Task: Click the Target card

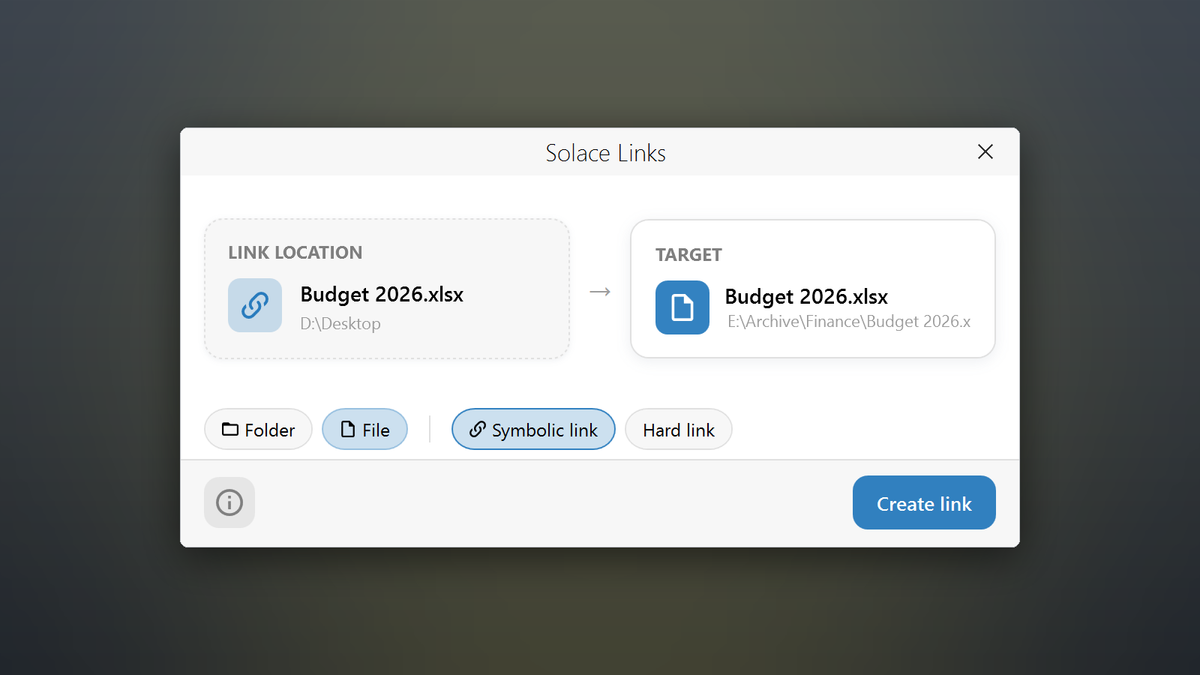Action: 813,288
